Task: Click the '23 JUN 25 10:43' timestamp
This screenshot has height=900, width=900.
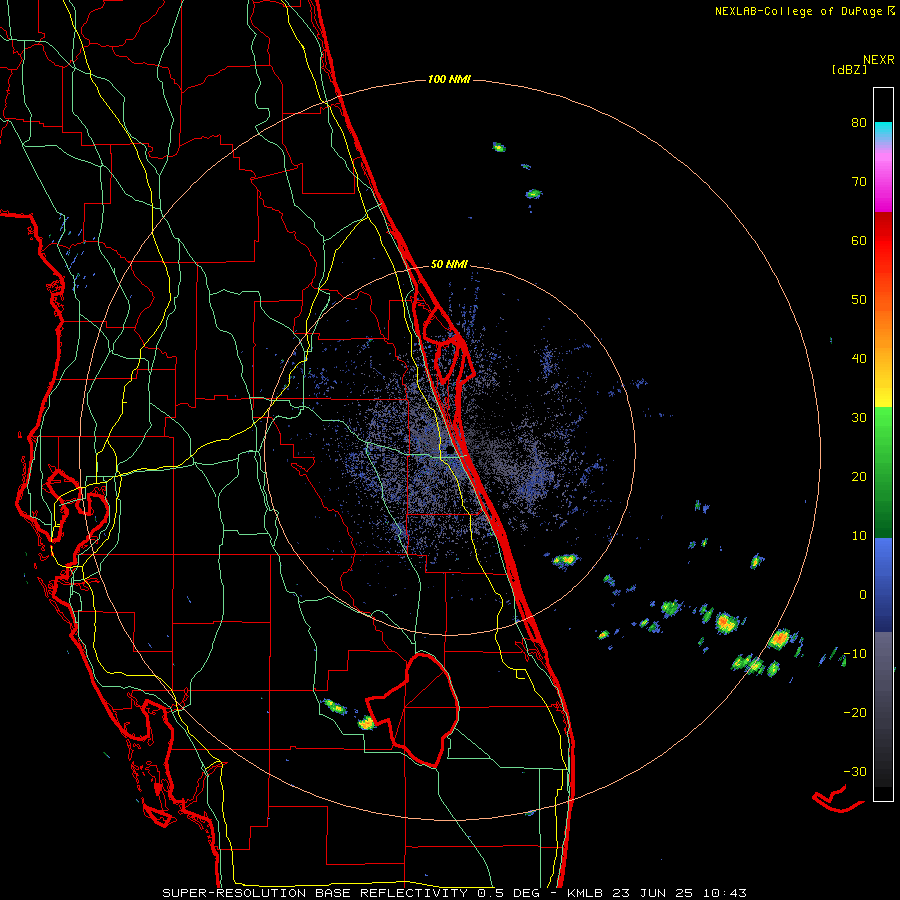Action: [x=679, y=893]
